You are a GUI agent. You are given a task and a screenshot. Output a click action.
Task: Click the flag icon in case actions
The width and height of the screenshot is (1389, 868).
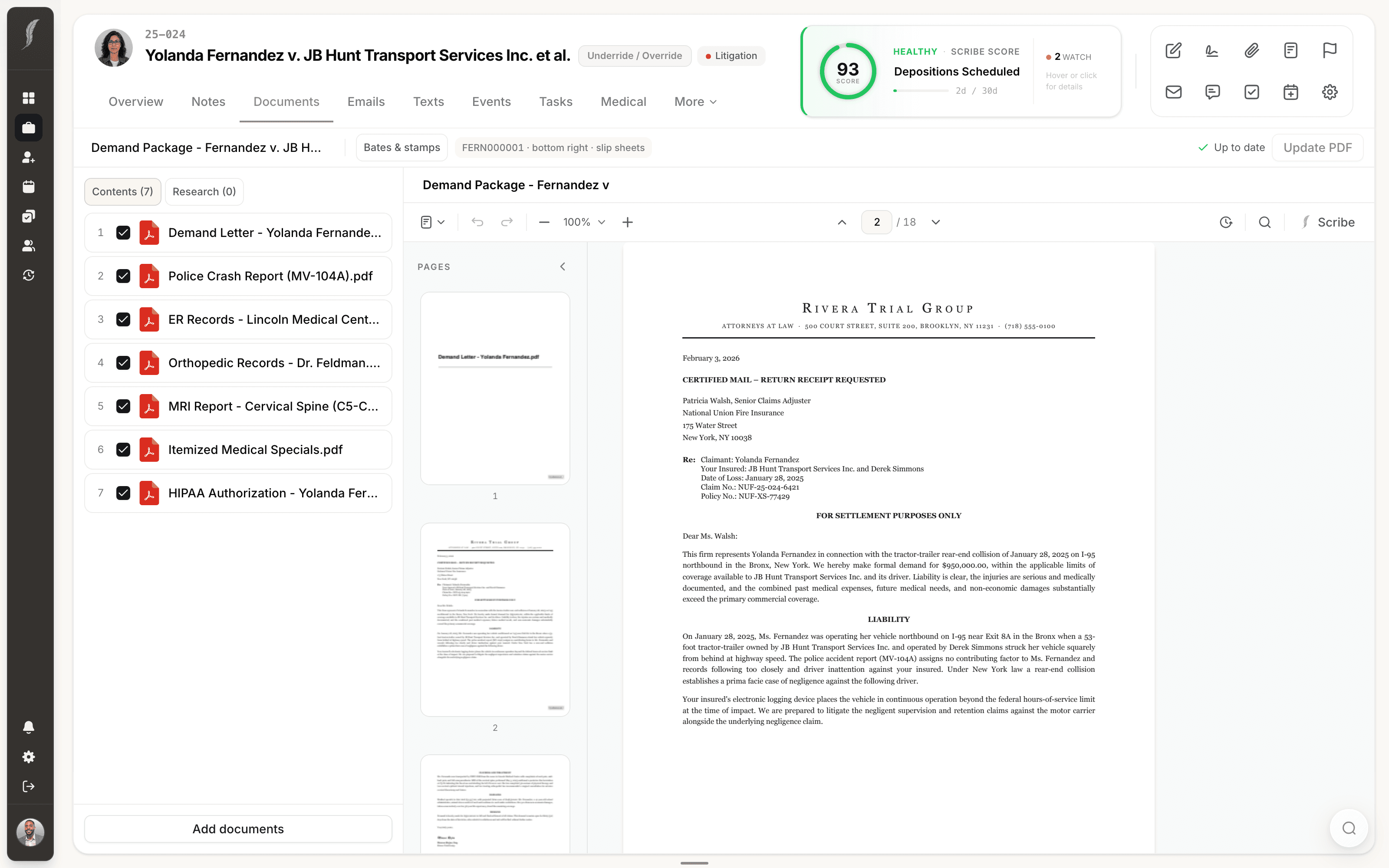[x=1329, y=50]
